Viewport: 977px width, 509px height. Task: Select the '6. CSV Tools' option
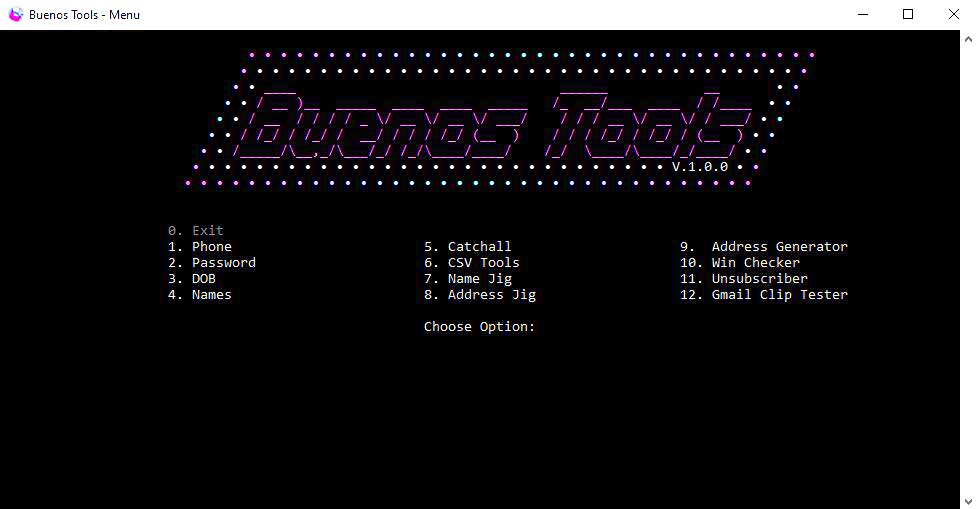(x=472, y=263)
